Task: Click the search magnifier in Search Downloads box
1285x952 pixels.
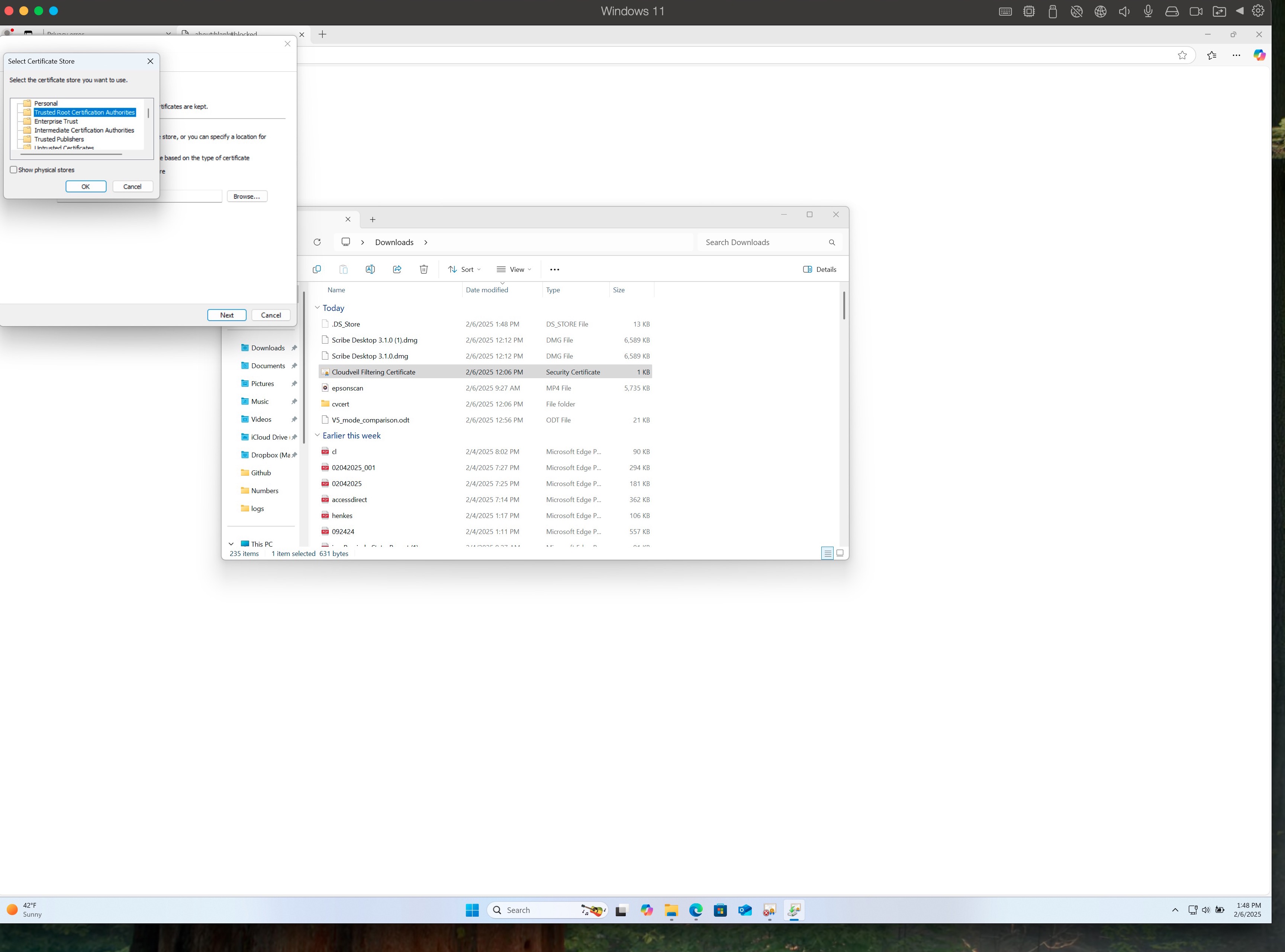Action: [x=831, y=242]
